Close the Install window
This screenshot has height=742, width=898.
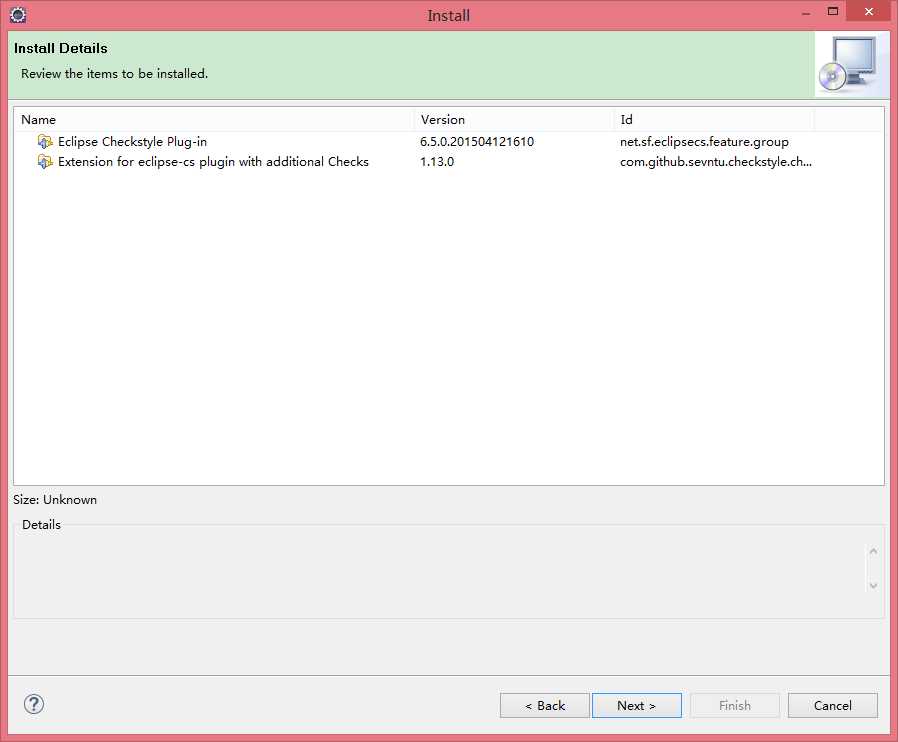coord(869,11)
